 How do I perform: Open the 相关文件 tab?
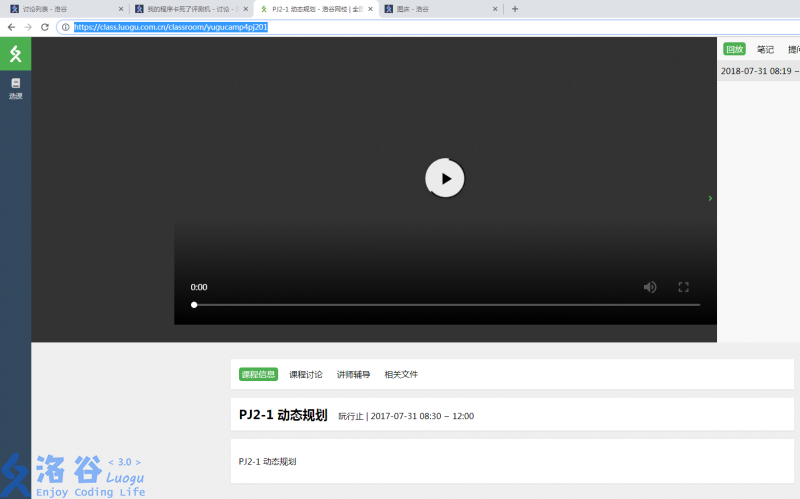pyautogui.click(x=401, y=374)
